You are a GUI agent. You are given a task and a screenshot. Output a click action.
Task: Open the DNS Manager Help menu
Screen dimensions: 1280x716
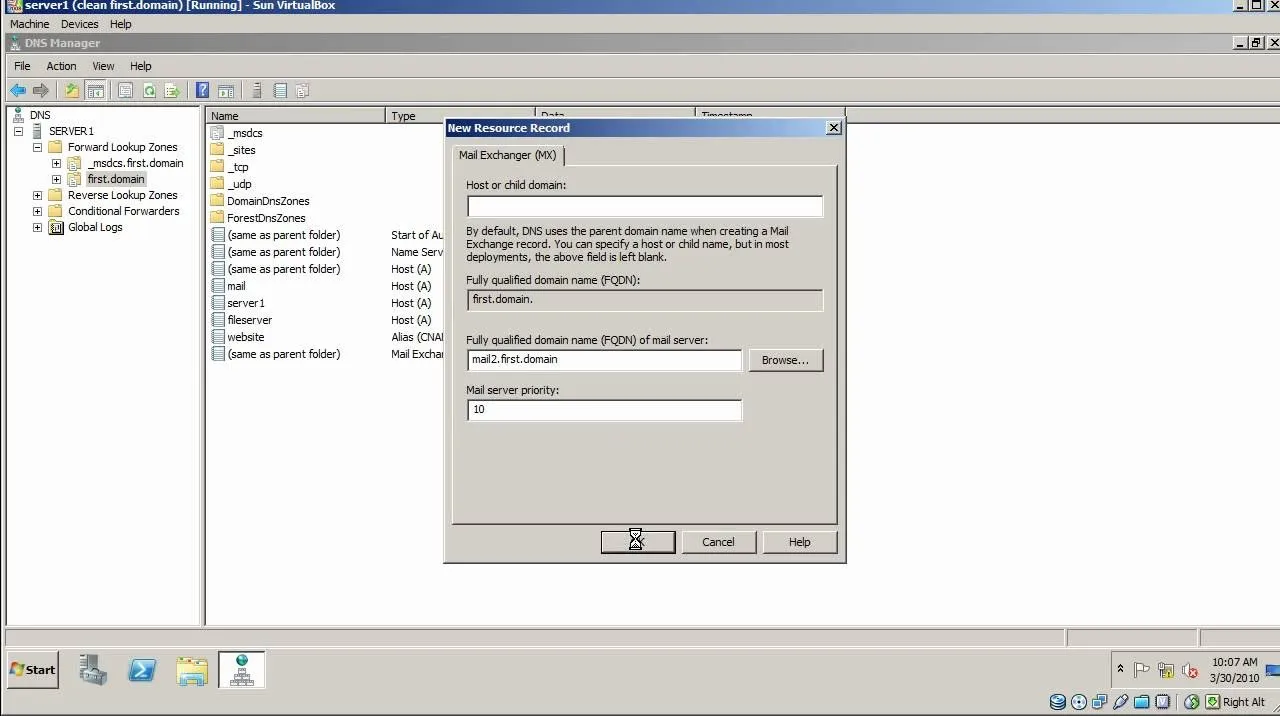pyautogui.click(x=140, y=66)
